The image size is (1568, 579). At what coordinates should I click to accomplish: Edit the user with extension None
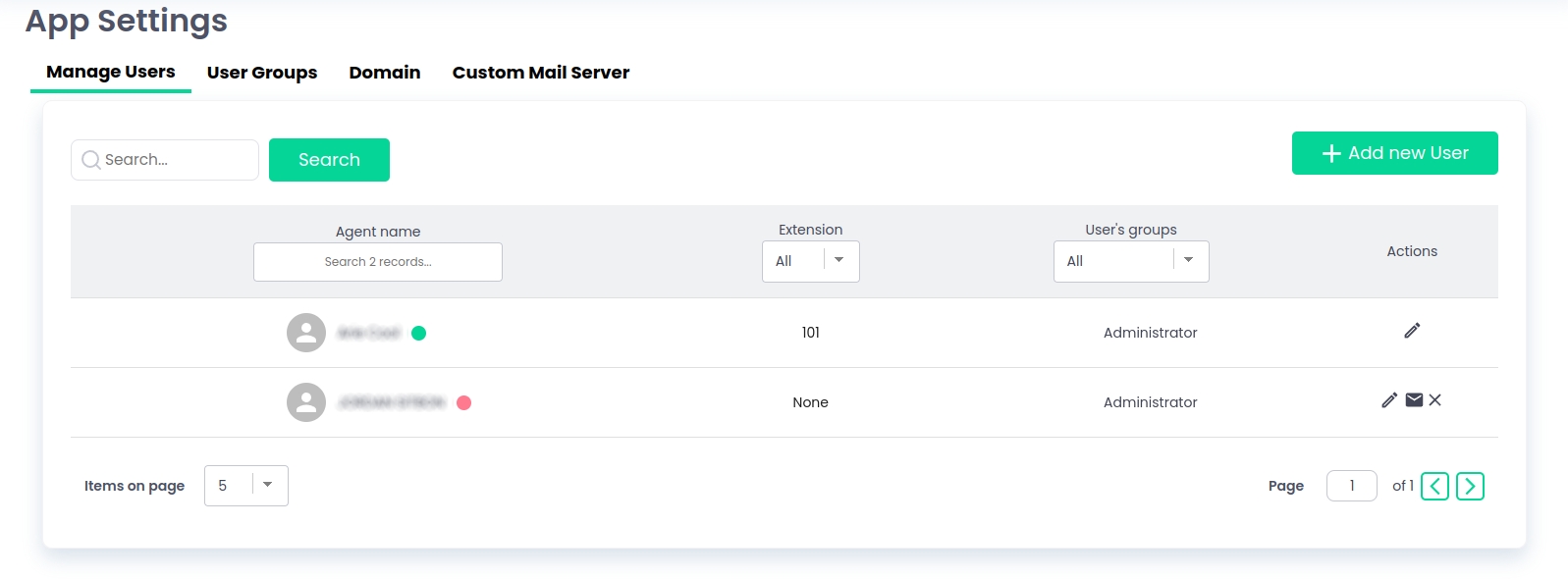tap(1388, 400)
